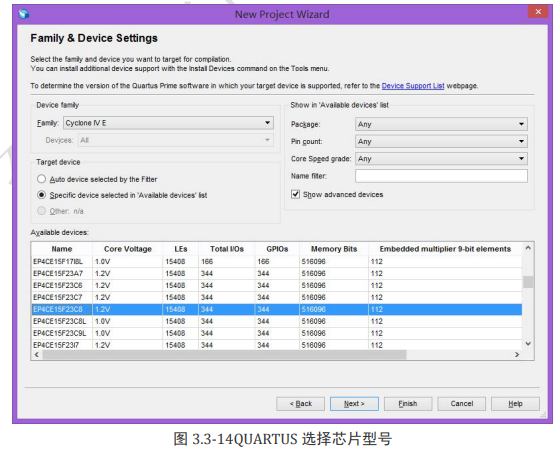Click the horizontal scroll left arrow
Screen dimensions: 560x457
[36, 355]
